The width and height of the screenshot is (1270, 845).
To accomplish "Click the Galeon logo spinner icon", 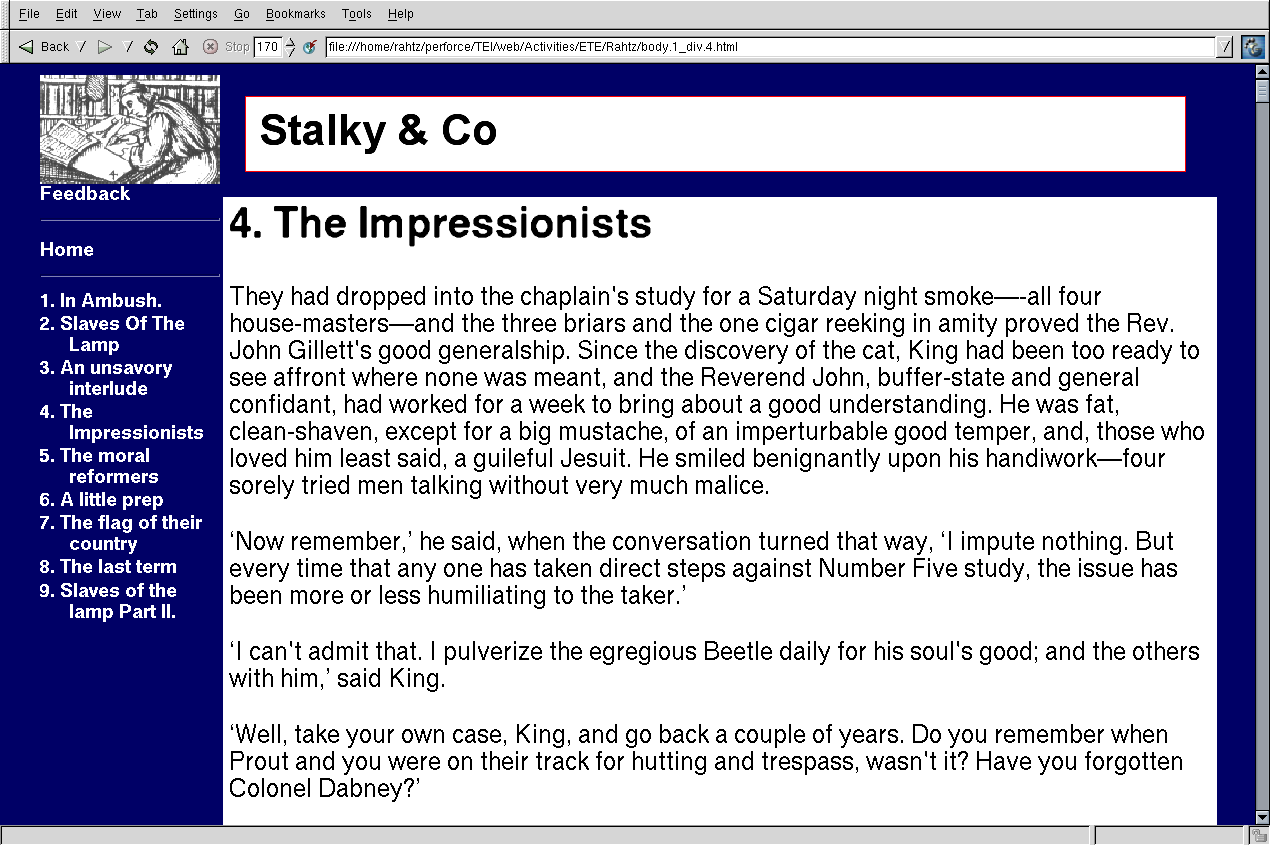I will 1252,46.
